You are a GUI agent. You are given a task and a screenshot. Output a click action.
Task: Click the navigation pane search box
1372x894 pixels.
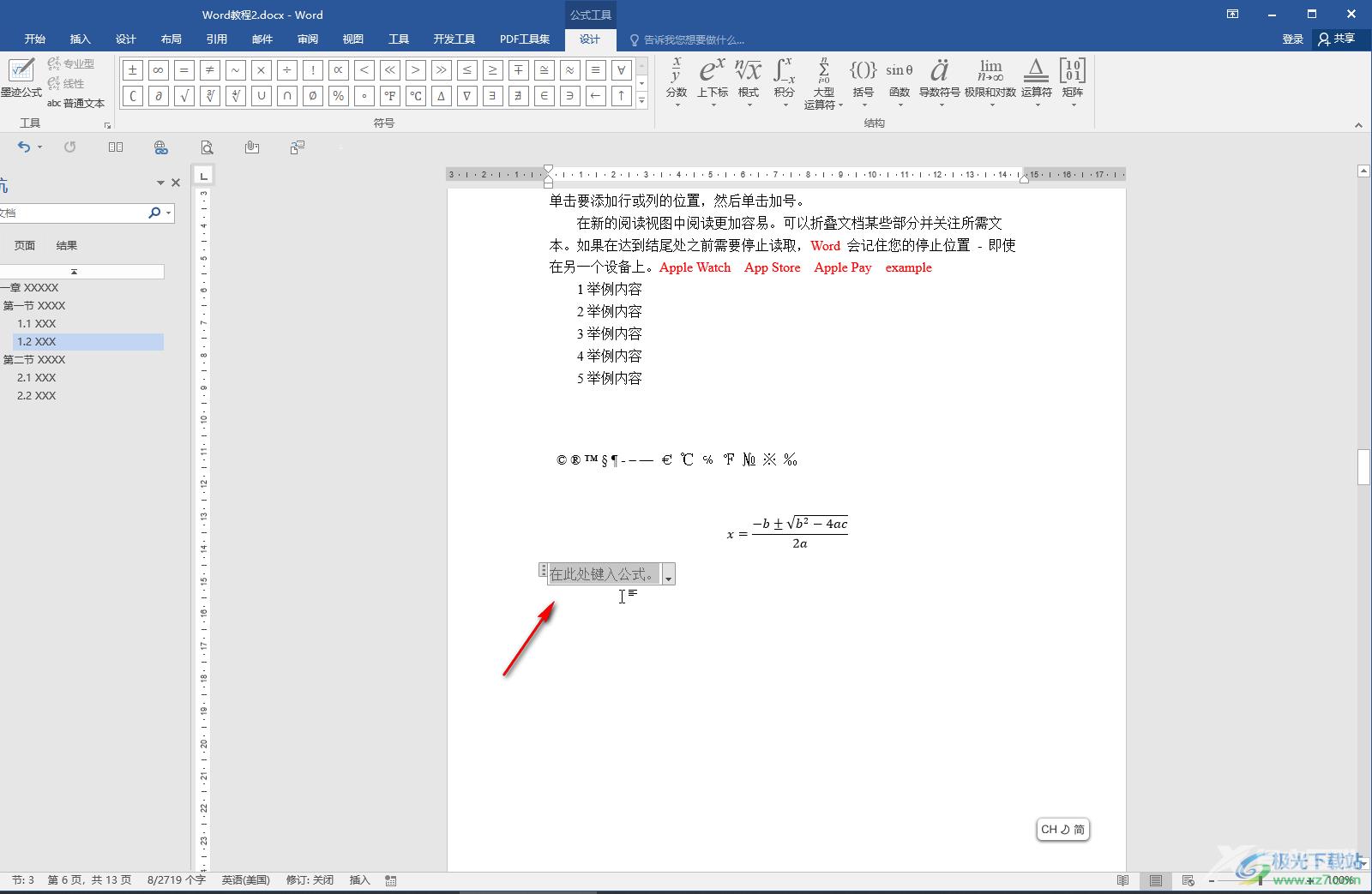click(73, 213)
